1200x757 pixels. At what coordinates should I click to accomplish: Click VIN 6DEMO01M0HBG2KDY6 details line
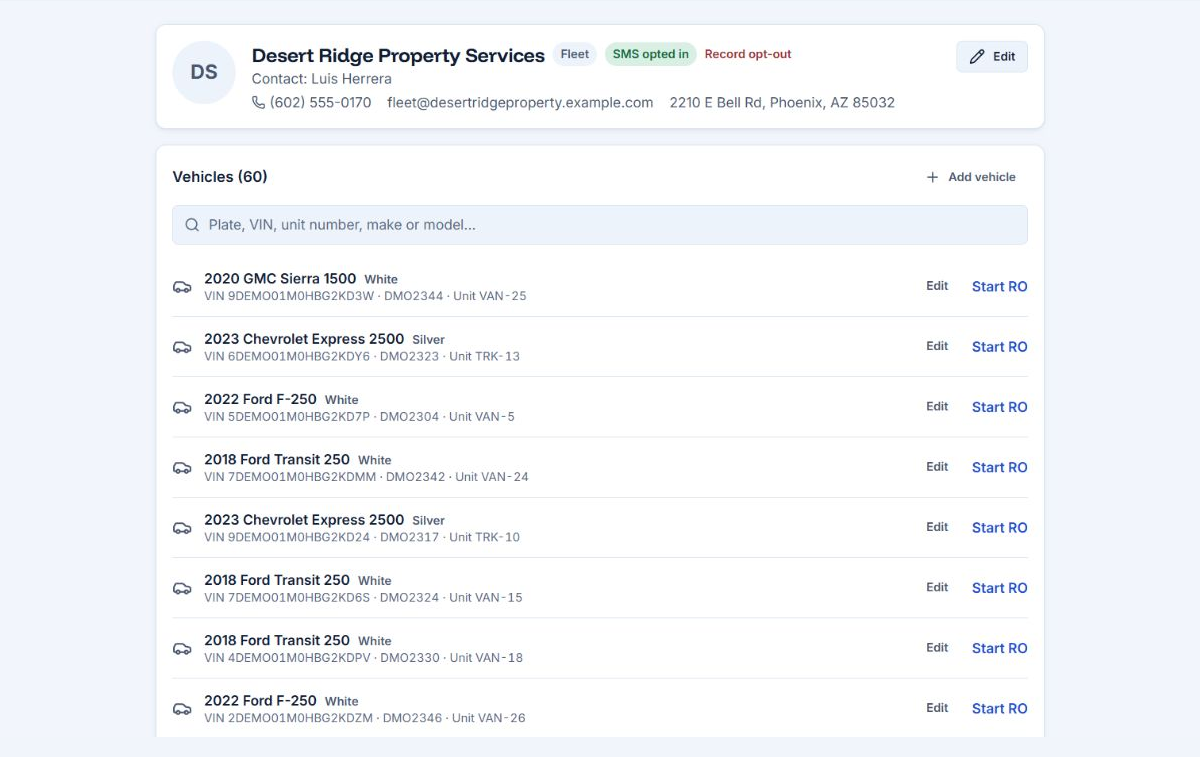coord(362,356)
